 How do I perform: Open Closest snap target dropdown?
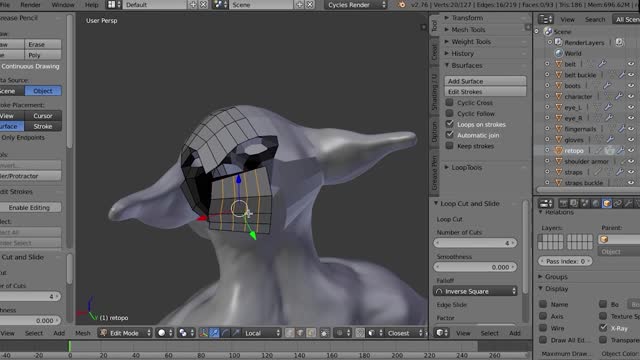403,333
